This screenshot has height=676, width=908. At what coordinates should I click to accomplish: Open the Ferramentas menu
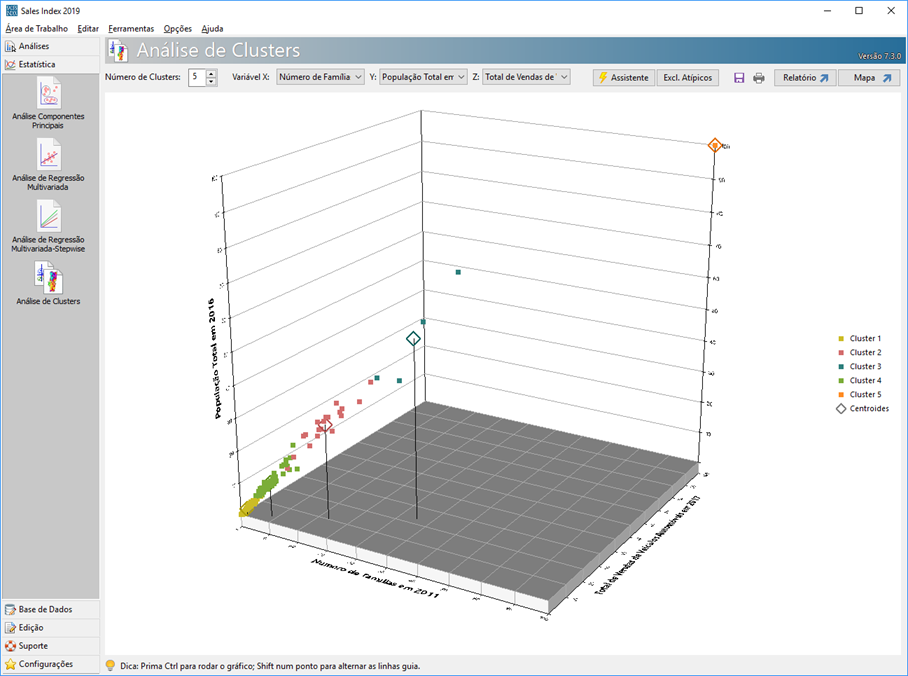(131, 29)
